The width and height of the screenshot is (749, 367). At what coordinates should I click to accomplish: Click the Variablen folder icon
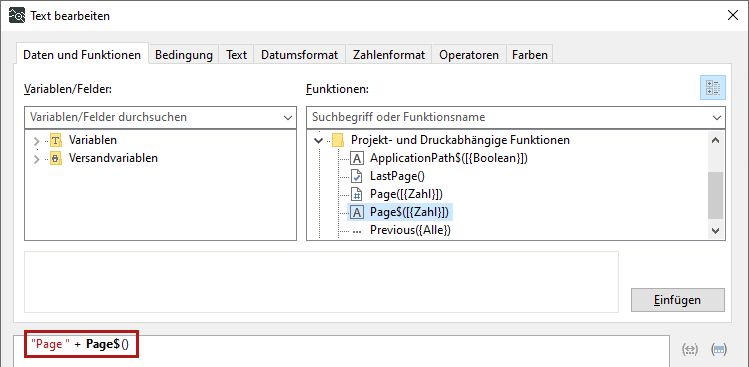tap(56, 140)
